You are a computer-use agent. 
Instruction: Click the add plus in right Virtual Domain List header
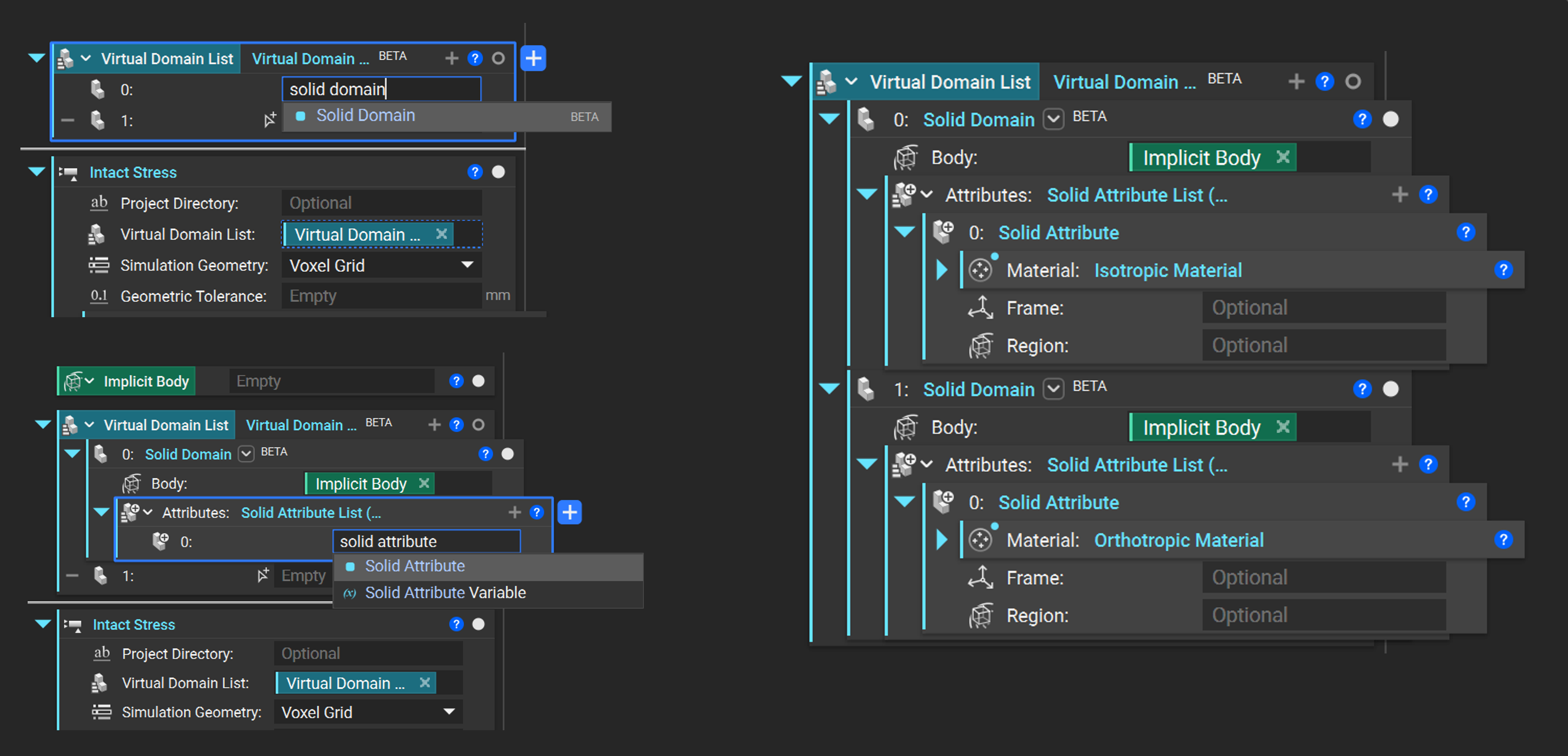pyautogui.click(x=1296, y=82)
